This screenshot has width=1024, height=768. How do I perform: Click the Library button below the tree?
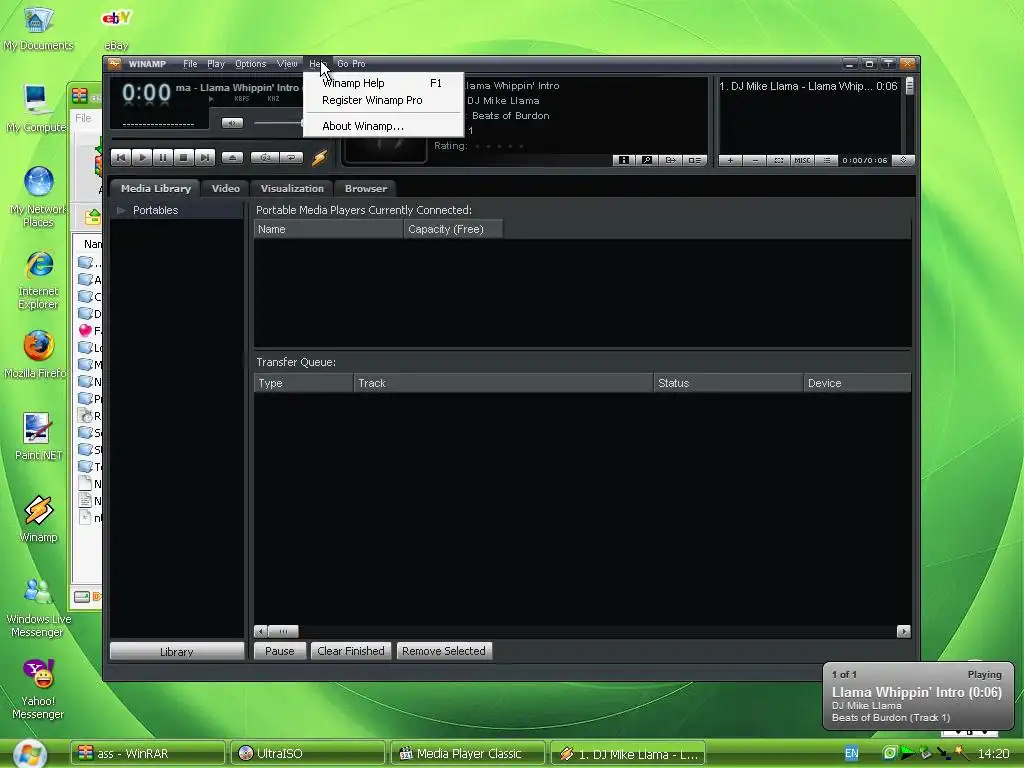(177, 652)
